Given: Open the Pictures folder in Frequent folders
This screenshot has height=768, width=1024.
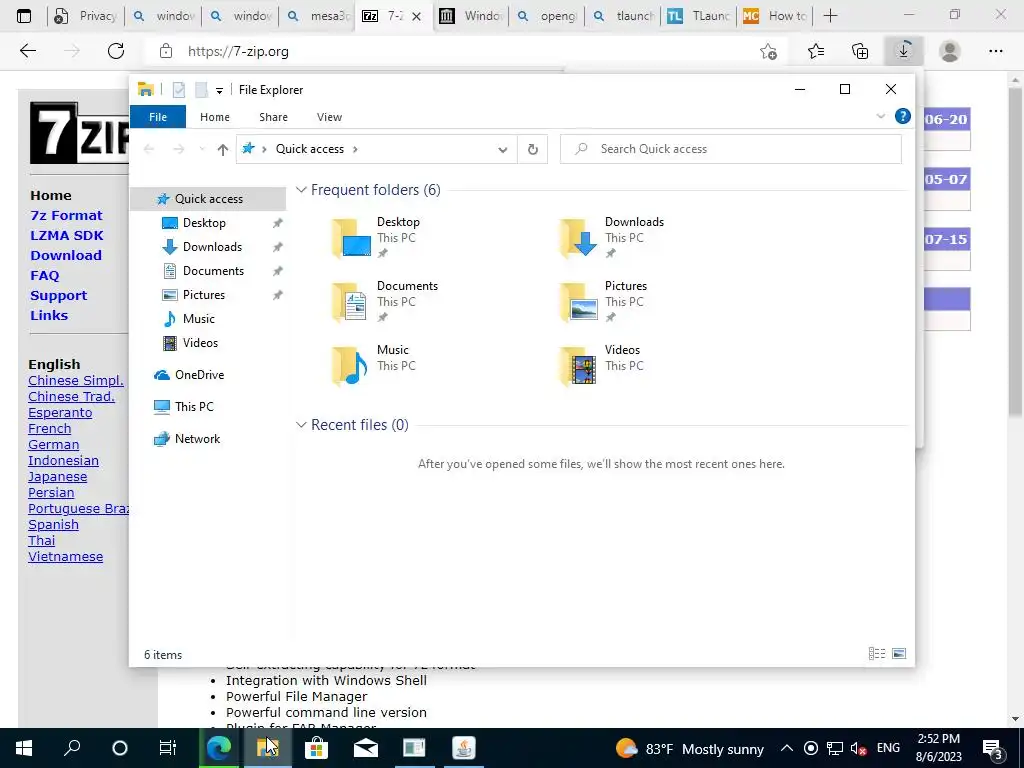Looking at the screenshot, I should point(603,302).
